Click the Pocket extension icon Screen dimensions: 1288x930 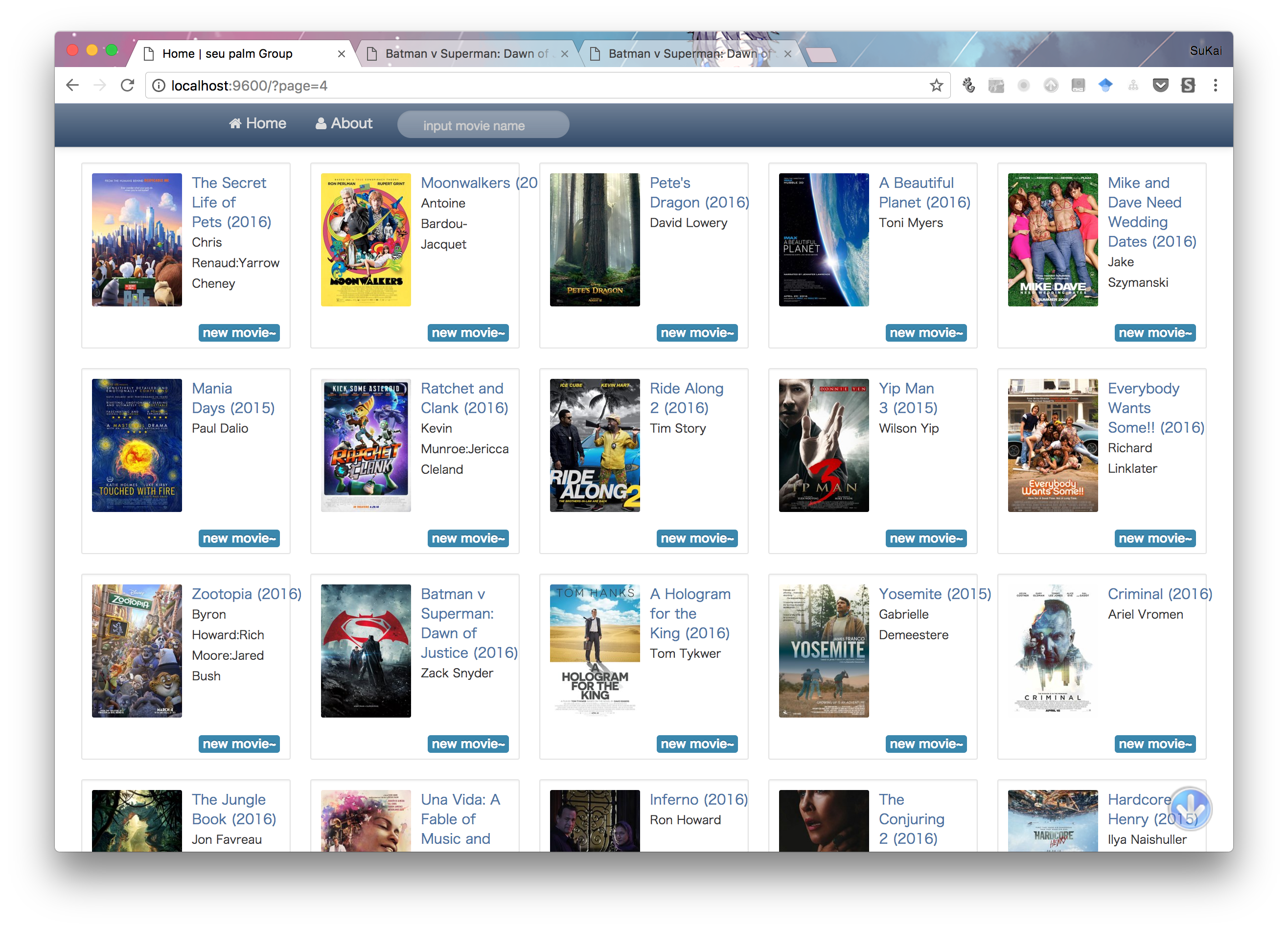[1160, 86]
